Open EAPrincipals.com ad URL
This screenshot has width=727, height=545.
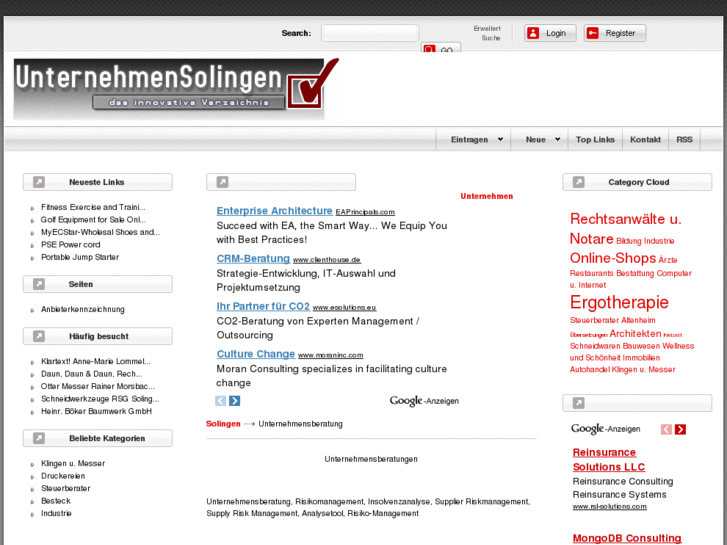tap(365, 212)
